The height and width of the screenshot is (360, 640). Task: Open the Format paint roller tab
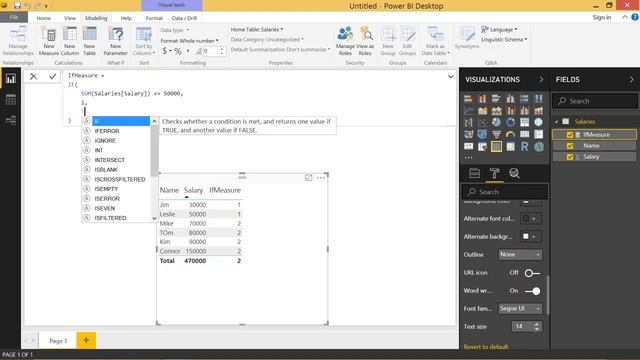494,173
